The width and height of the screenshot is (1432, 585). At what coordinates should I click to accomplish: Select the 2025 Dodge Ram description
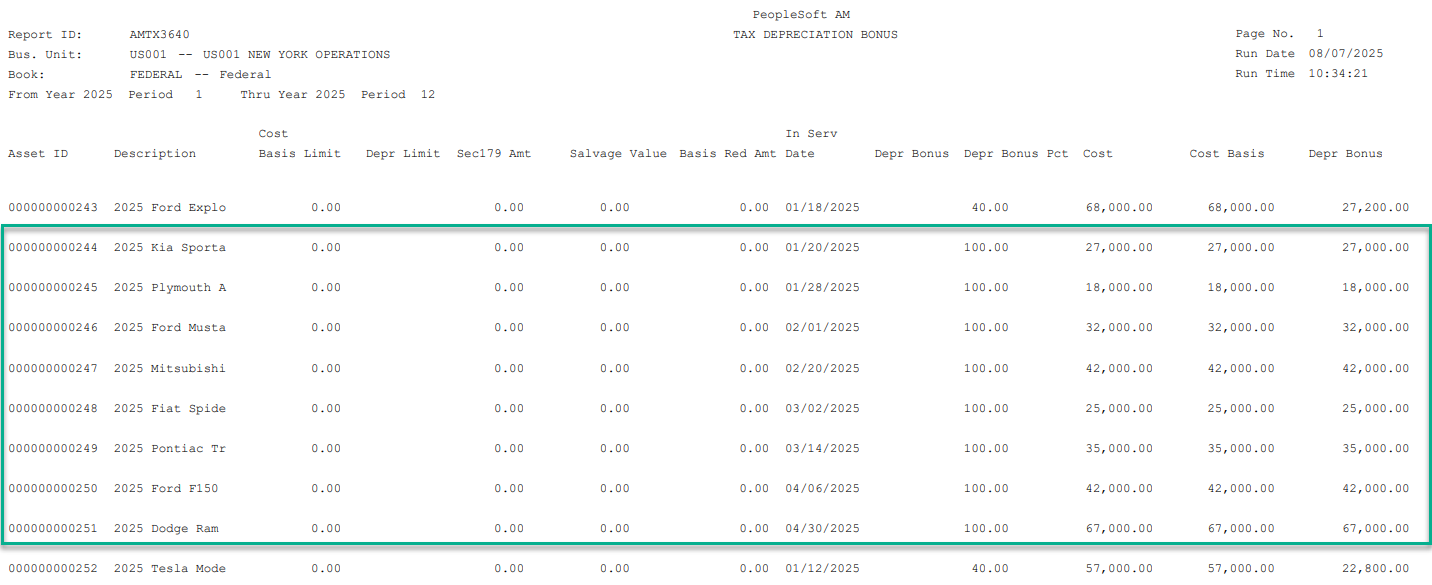(x=166, y=528)
